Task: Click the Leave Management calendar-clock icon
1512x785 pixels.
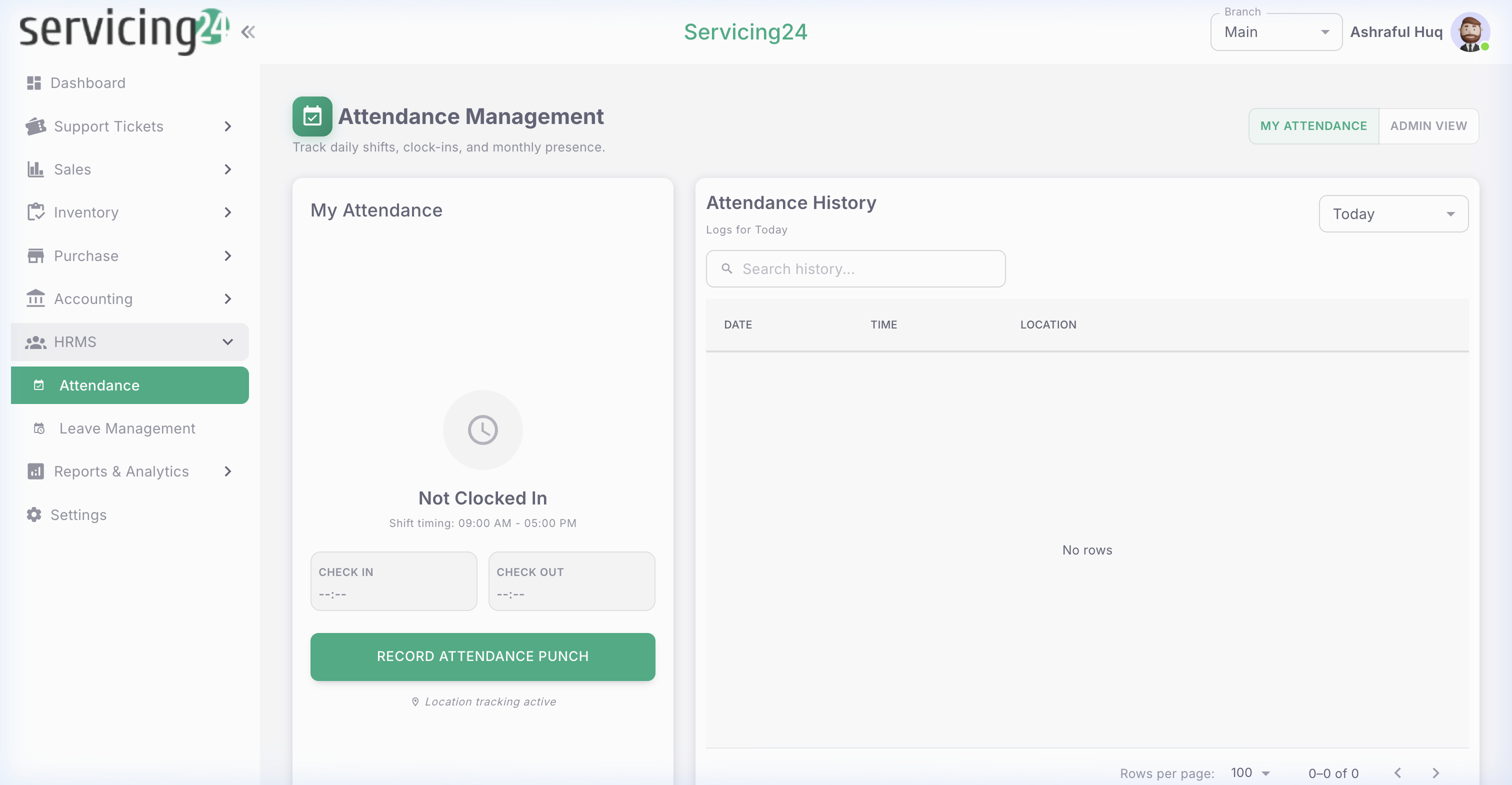Action: [x=38, y=428]
